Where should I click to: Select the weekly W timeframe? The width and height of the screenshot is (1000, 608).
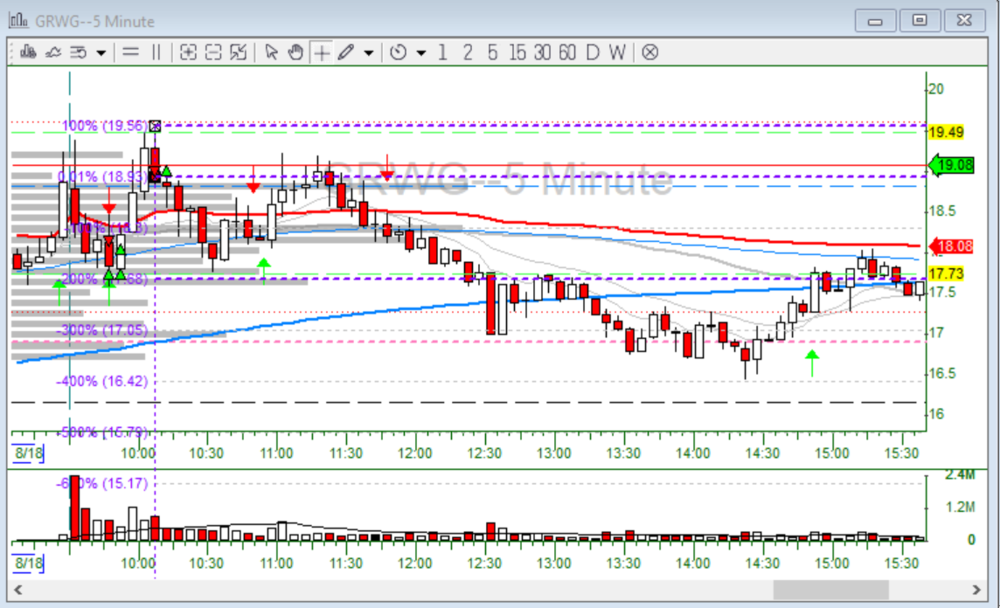click(616, 53)
